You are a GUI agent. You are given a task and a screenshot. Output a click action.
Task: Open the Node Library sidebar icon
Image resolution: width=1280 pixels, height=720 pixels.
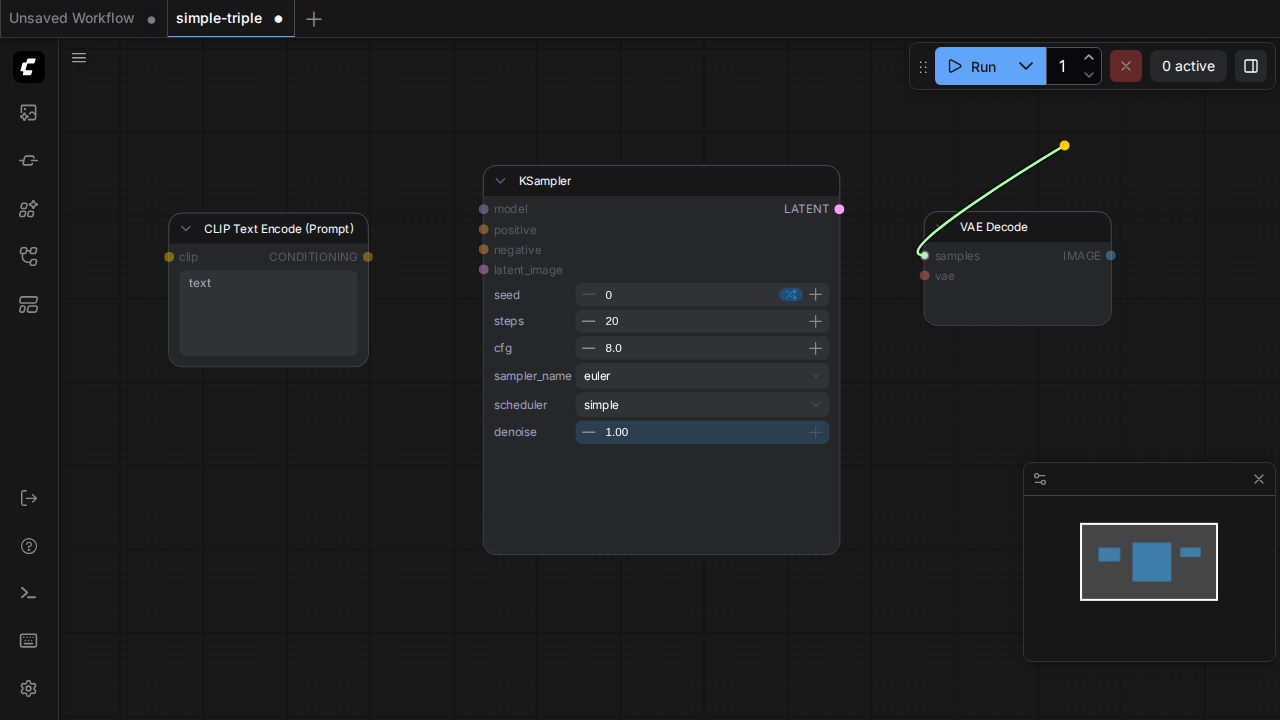point(29,161)
